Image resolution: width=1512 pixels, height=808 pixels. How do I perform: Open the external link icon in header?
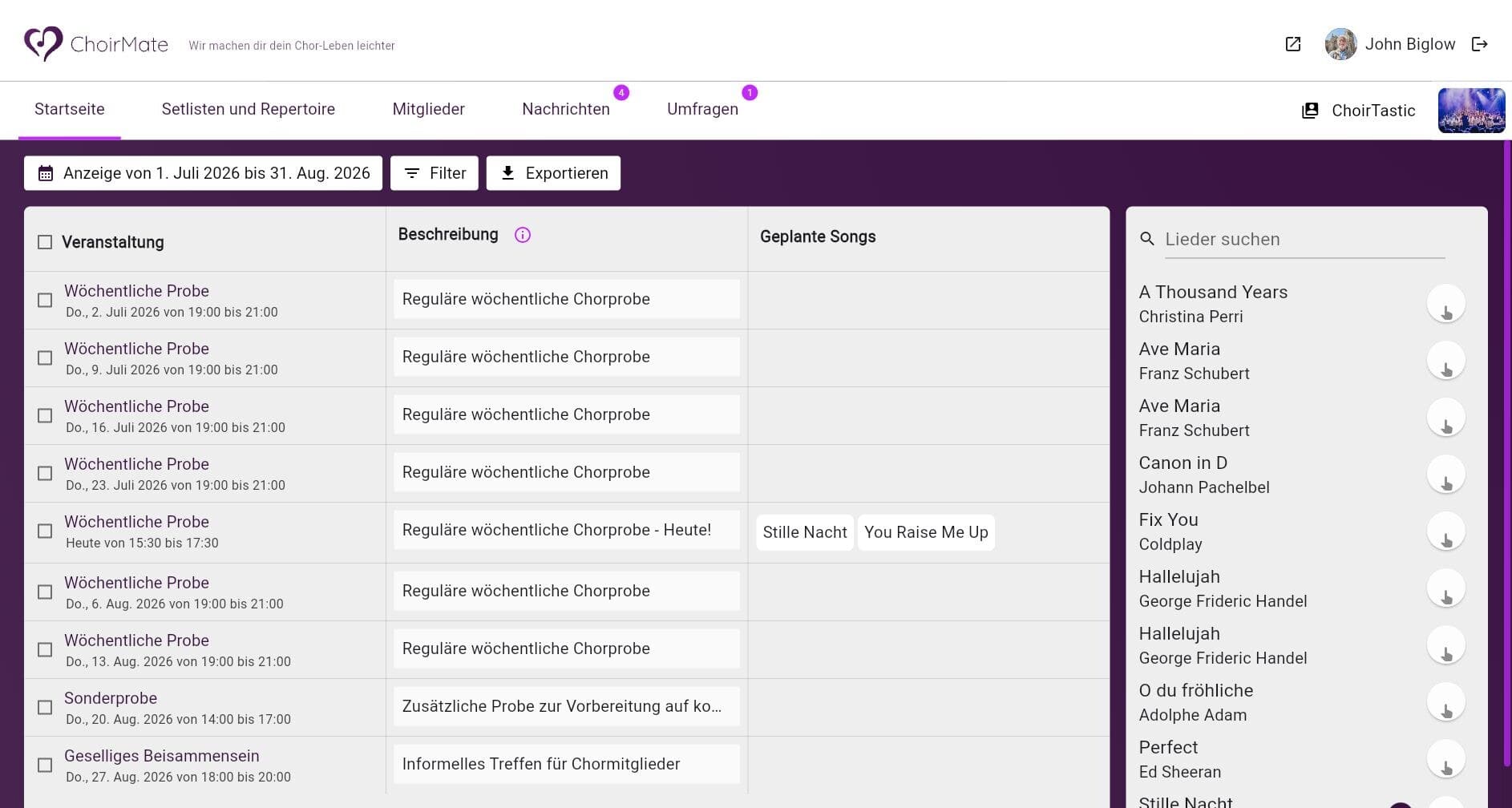tap(1293, 44)
